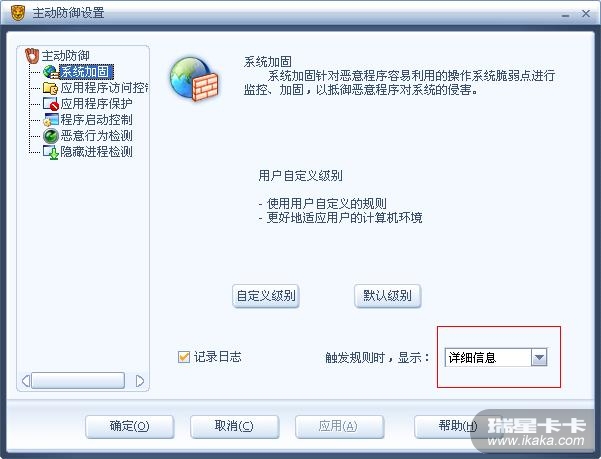Click the 详细信息 combo box field
This screenshot has width=601, height=459.
[496, 357]
